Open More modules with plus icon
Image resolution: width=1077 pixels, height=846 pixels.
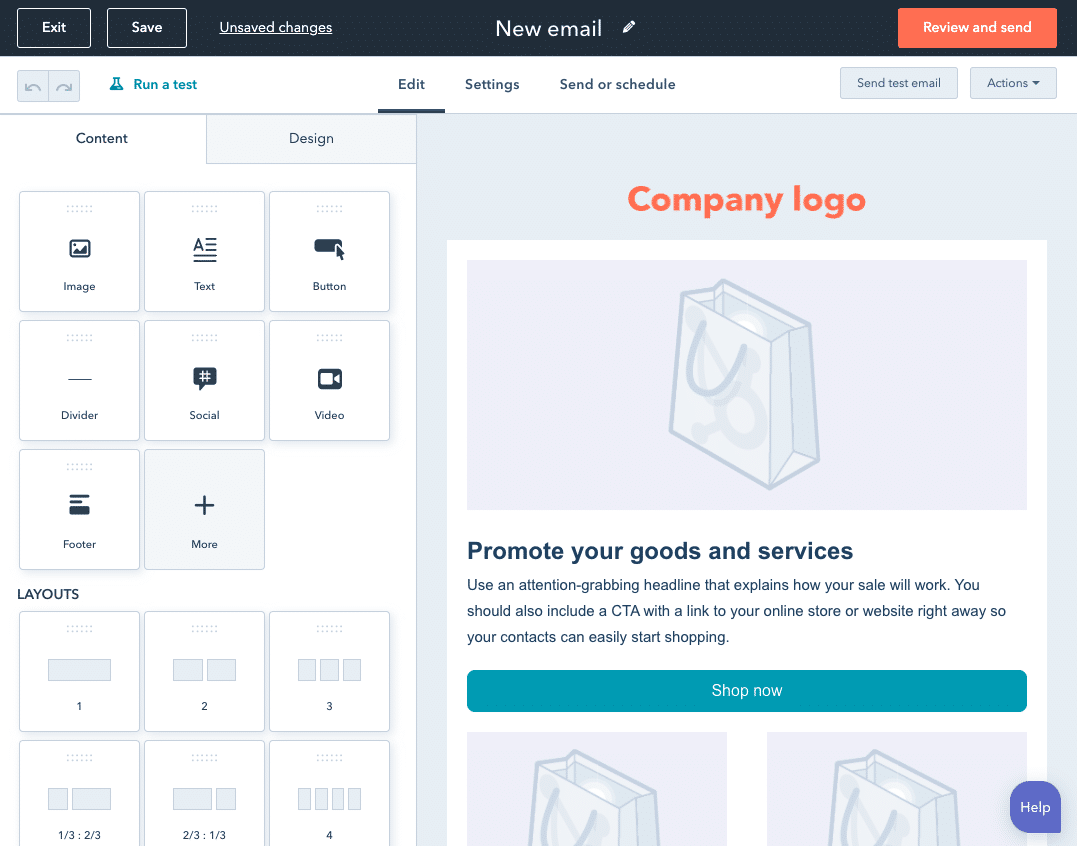204,510
